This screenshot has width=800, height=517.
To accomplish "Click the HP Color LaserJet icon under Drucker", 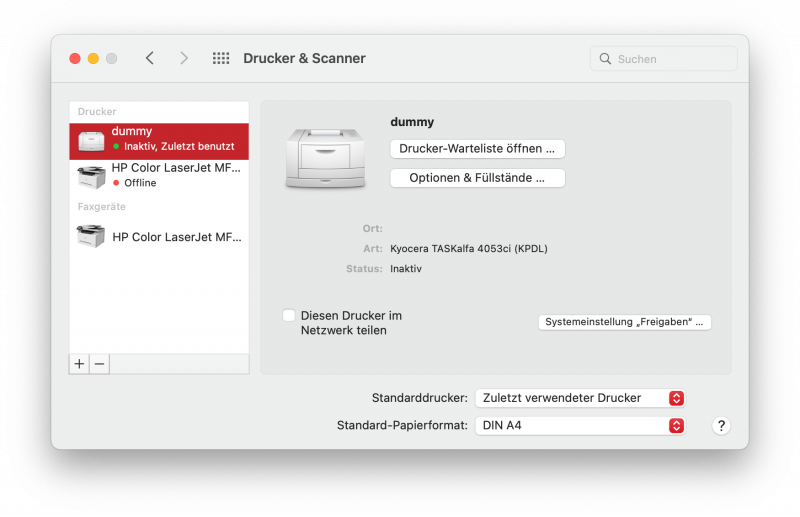I will (x=91, y=177).
